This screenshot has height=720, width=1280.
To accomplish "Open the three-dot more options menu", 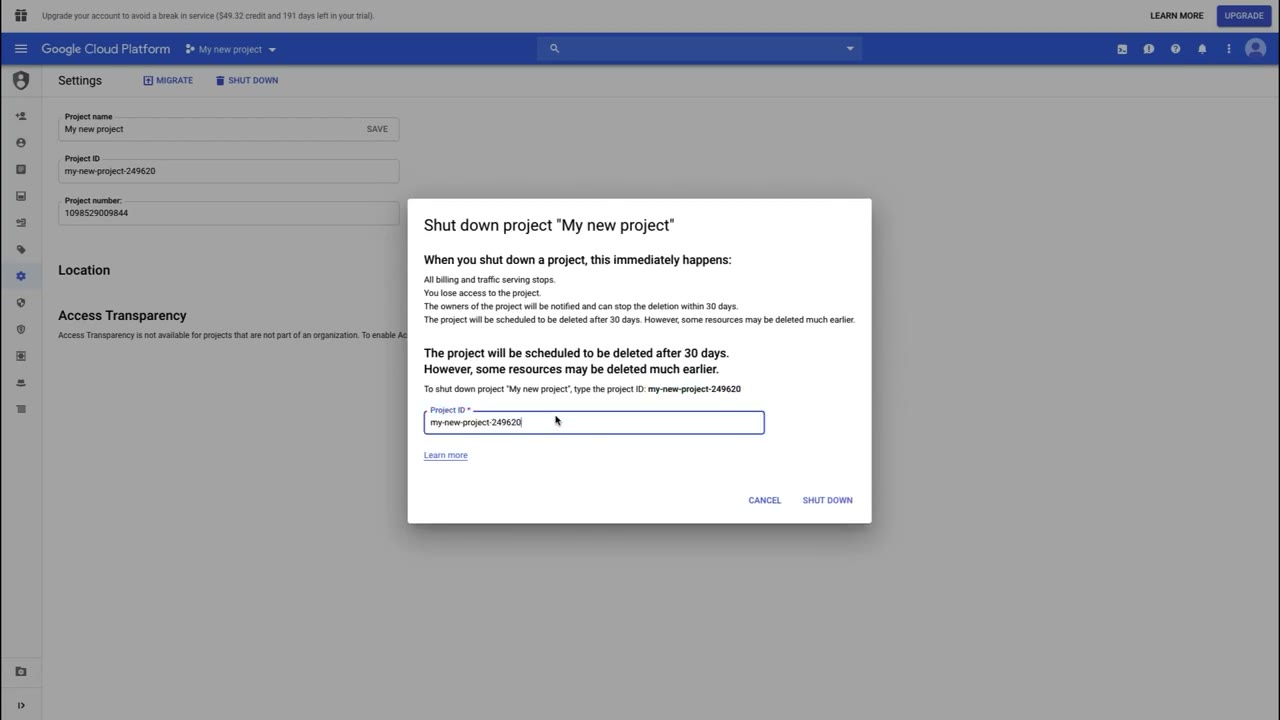I will pos(1229,49).
